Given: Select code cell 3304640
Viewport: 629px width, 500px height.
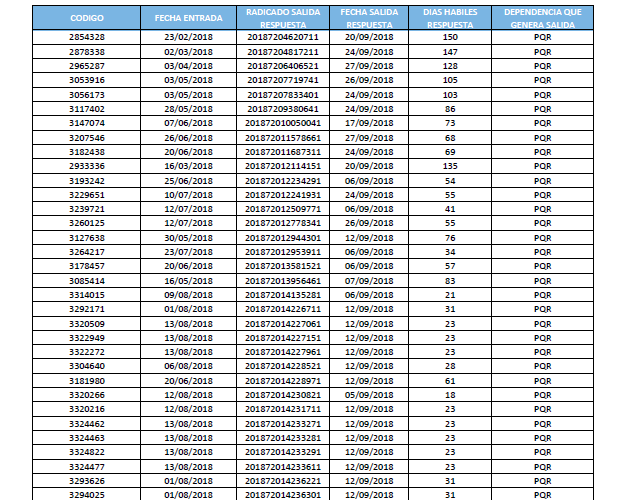Looking at the screenshot, I should point(87,366).
